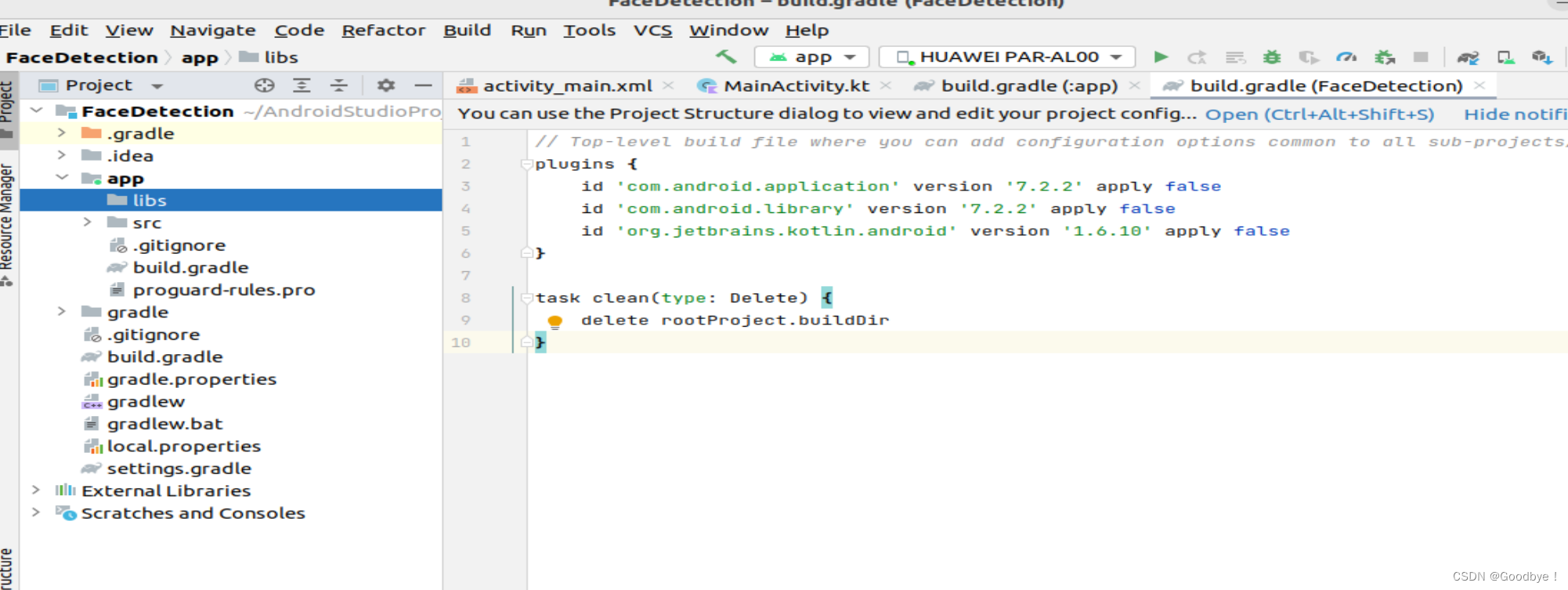Open the Refactor menu

click(x=384, y=30)
